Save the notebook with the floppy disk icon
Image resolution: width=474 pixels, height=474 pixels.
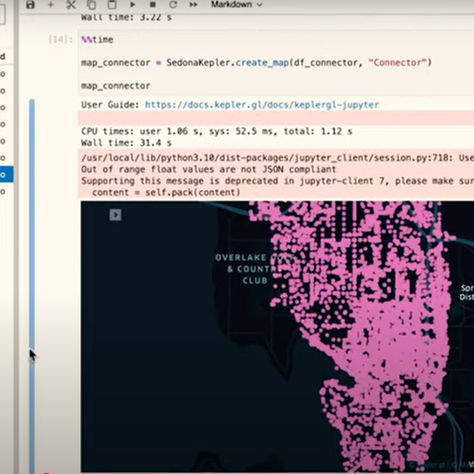tap(30, 5)
